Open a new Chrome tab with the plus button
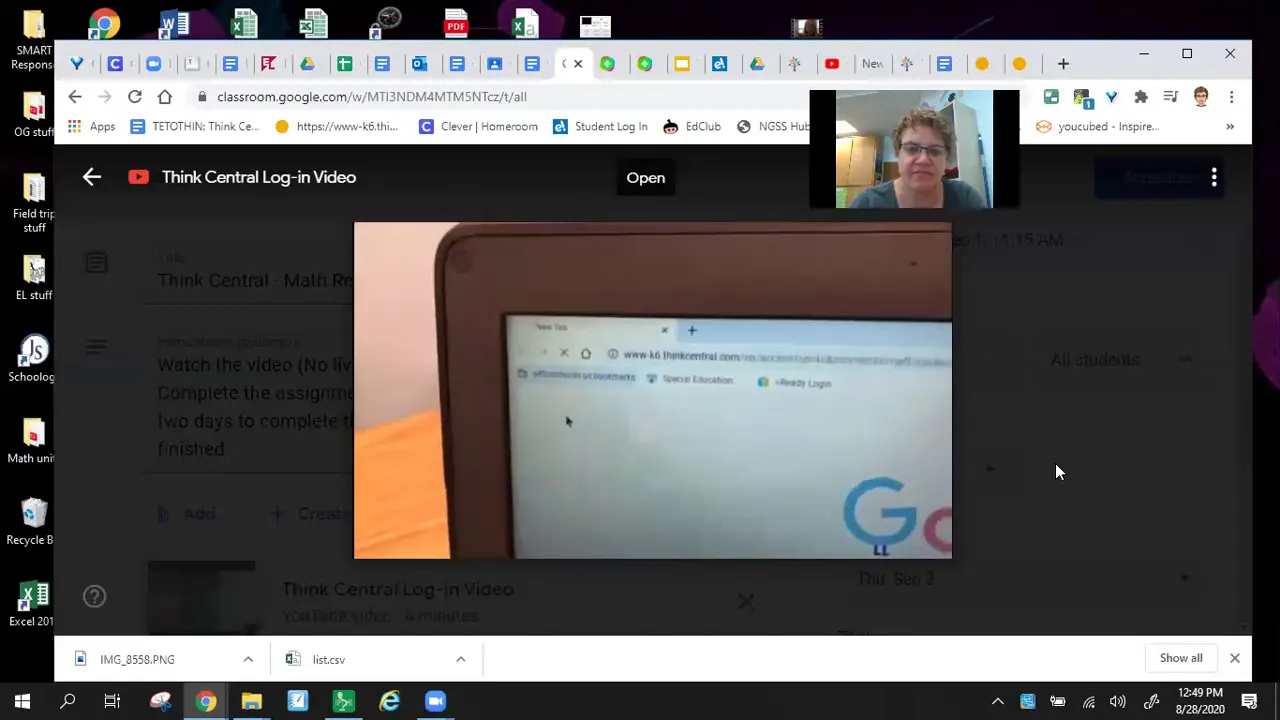The image size is (1280, 720). (1063, 64)
